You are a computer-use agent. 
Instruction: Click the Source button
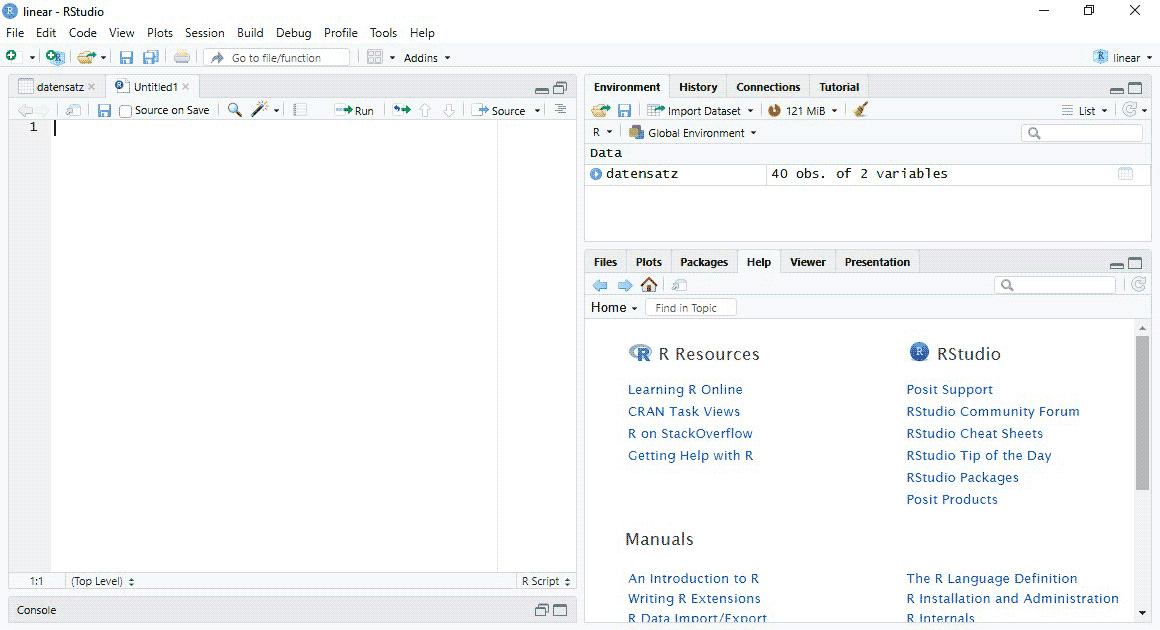(x=499, y=110)
